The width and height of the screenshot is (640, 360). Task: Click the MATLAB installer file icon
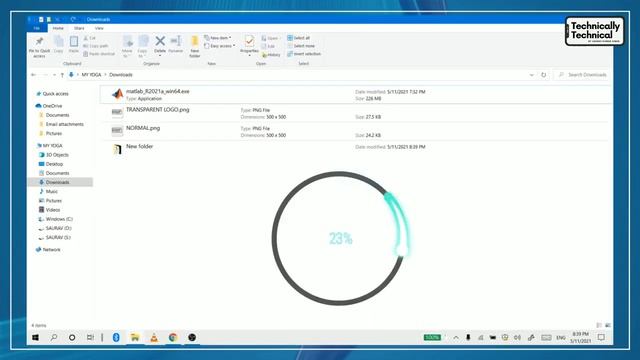(x=118, y=94)
